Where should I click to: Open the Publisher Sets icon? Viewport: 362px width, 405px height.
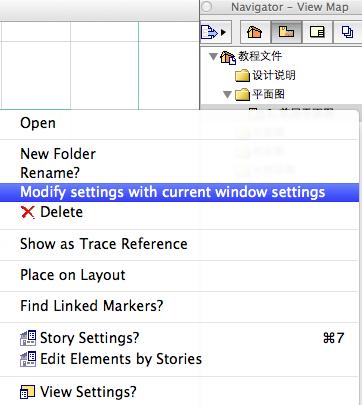coord(347,32)
